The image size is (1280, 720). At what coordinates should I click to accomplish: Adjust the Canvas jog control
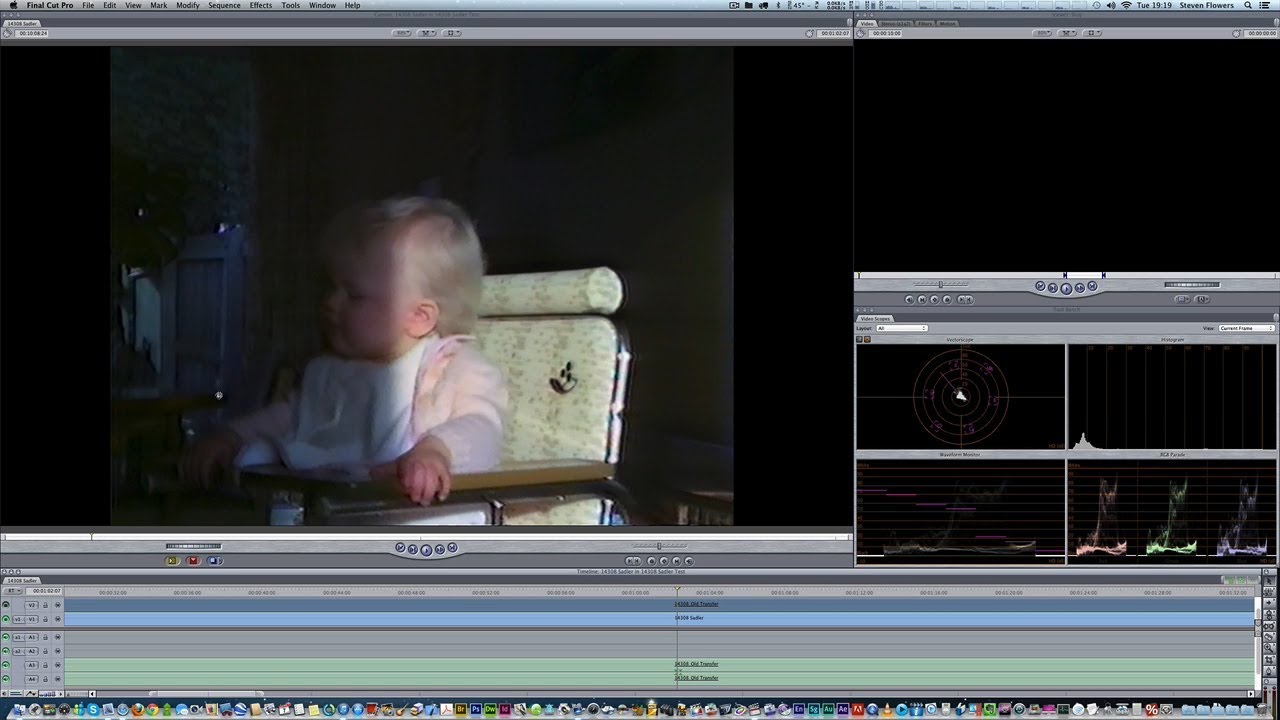coord(193,546)
